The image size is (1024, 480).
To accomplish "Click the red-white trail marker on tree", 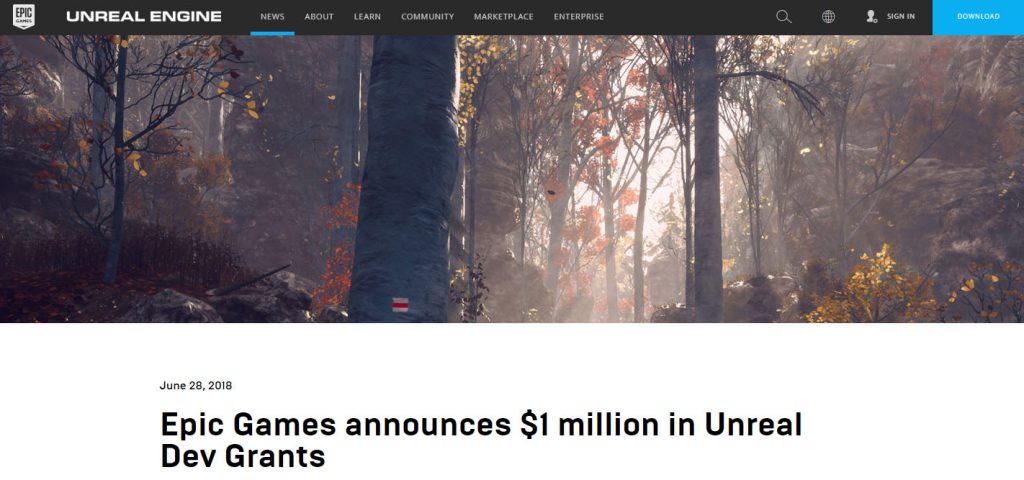I will click(400, 304).
